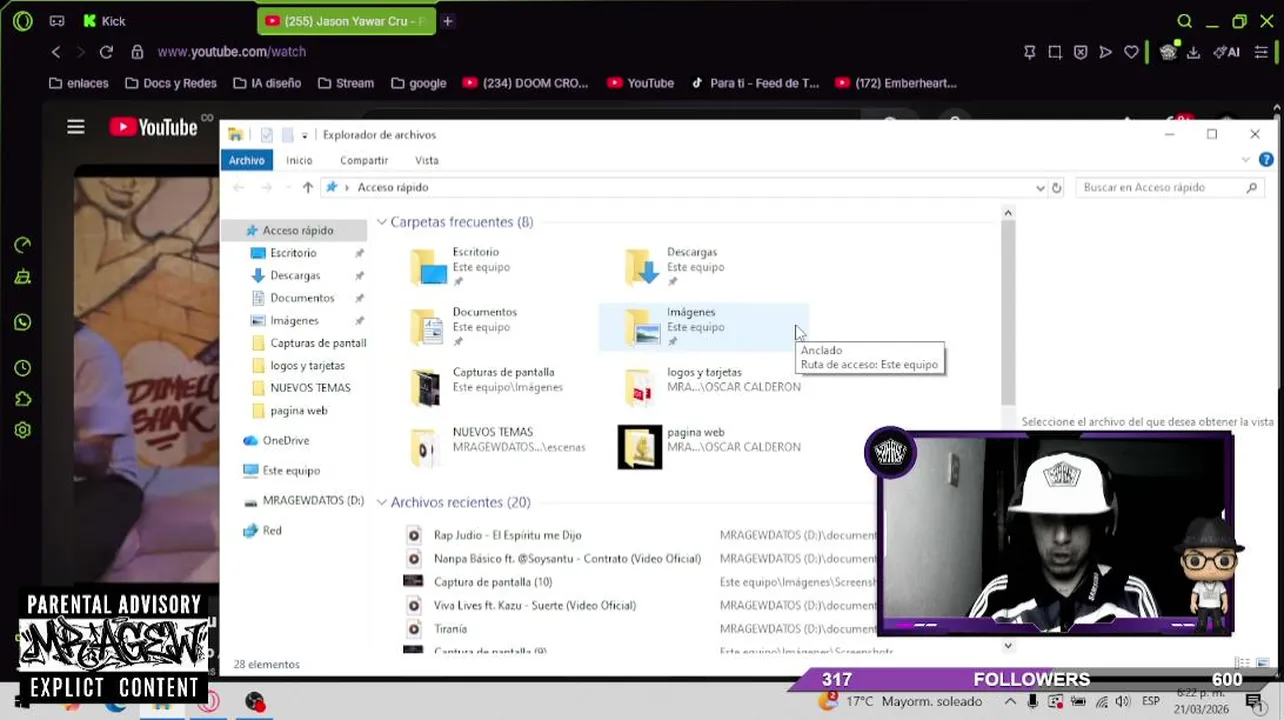Screen dimensions: 1284x720
Task: Click the Explorer help question mark icon
Action: [x=1266, y=160]
